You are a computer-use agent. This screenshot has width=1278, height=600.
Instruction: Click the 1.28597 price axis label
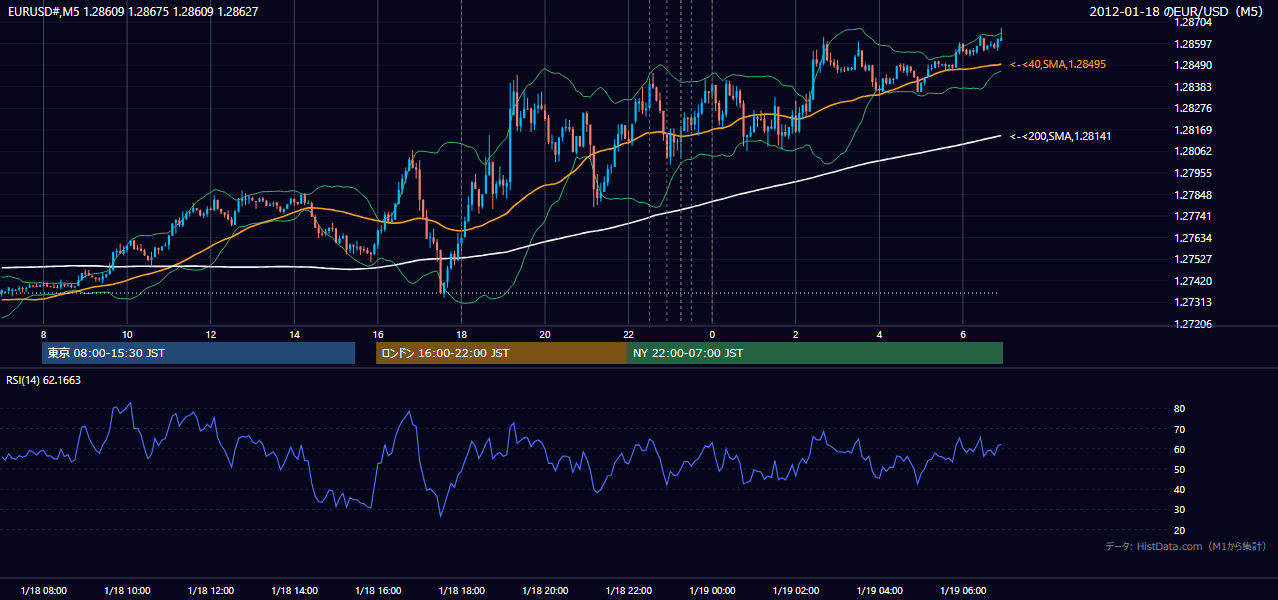pyautogui.click(x=1193, y=44)
